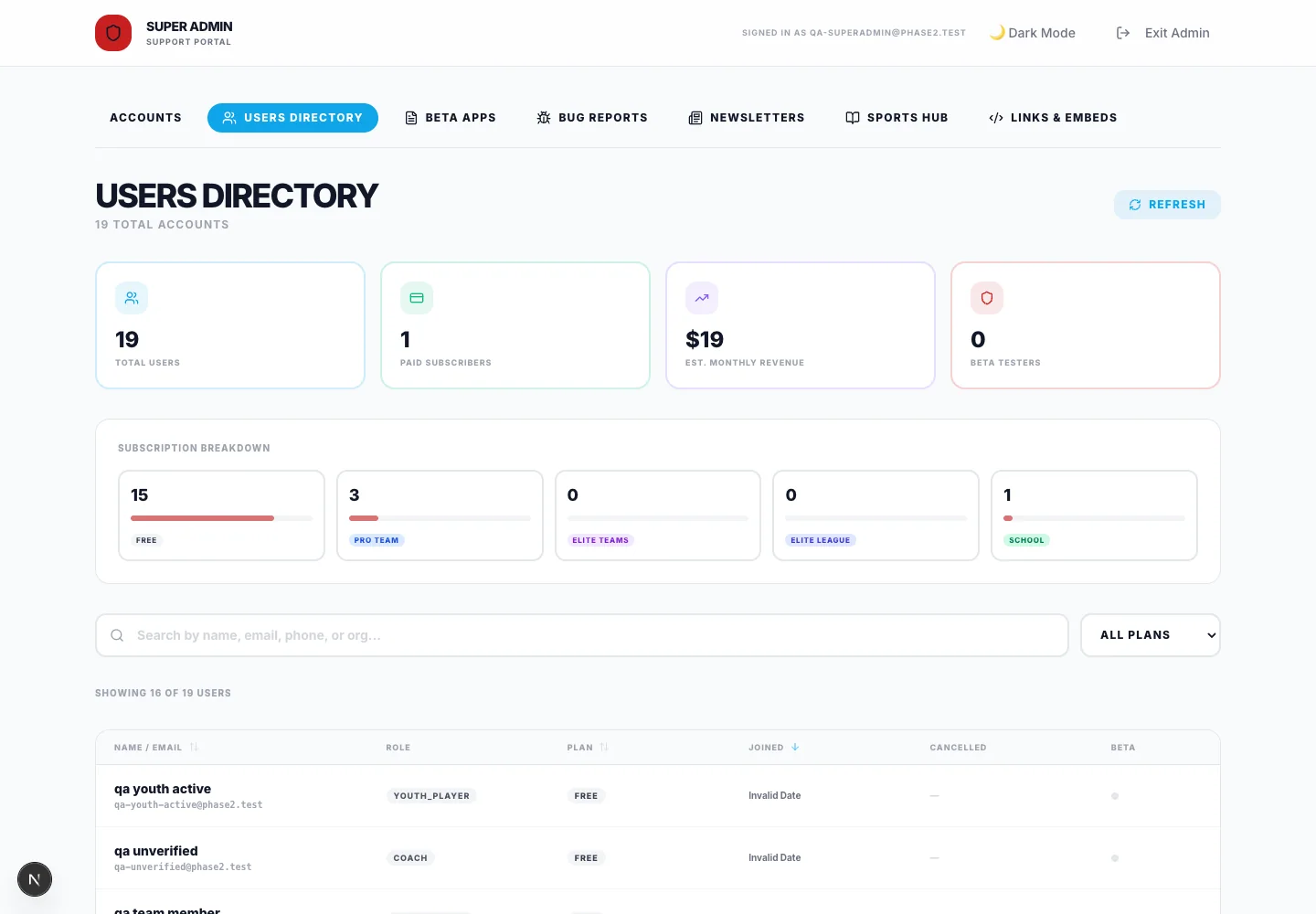Click the qa unverified user name
This screenshot has width=1316, height=914.
point(156,851)
